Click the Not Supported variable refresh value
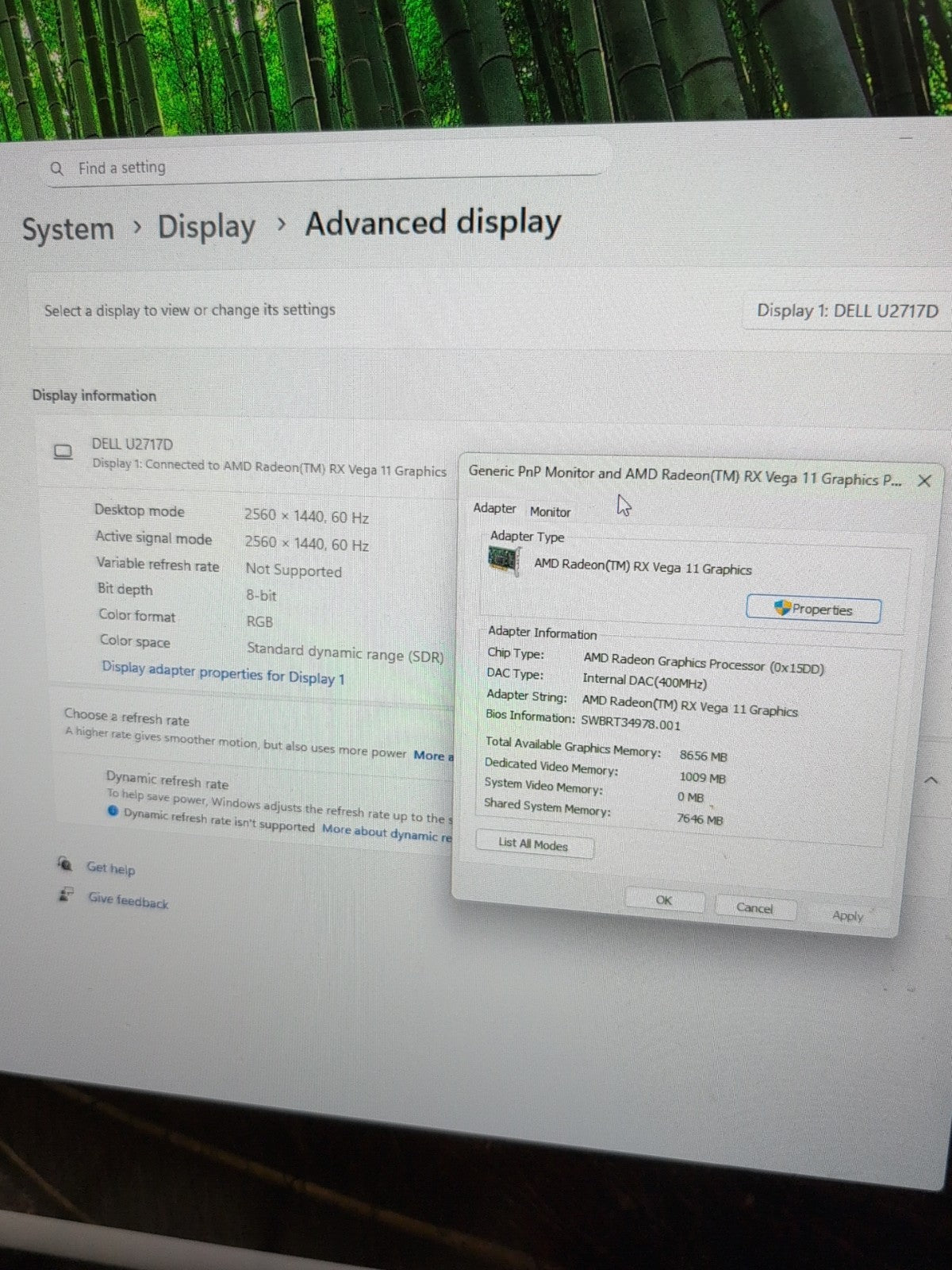 pos(294,570)
